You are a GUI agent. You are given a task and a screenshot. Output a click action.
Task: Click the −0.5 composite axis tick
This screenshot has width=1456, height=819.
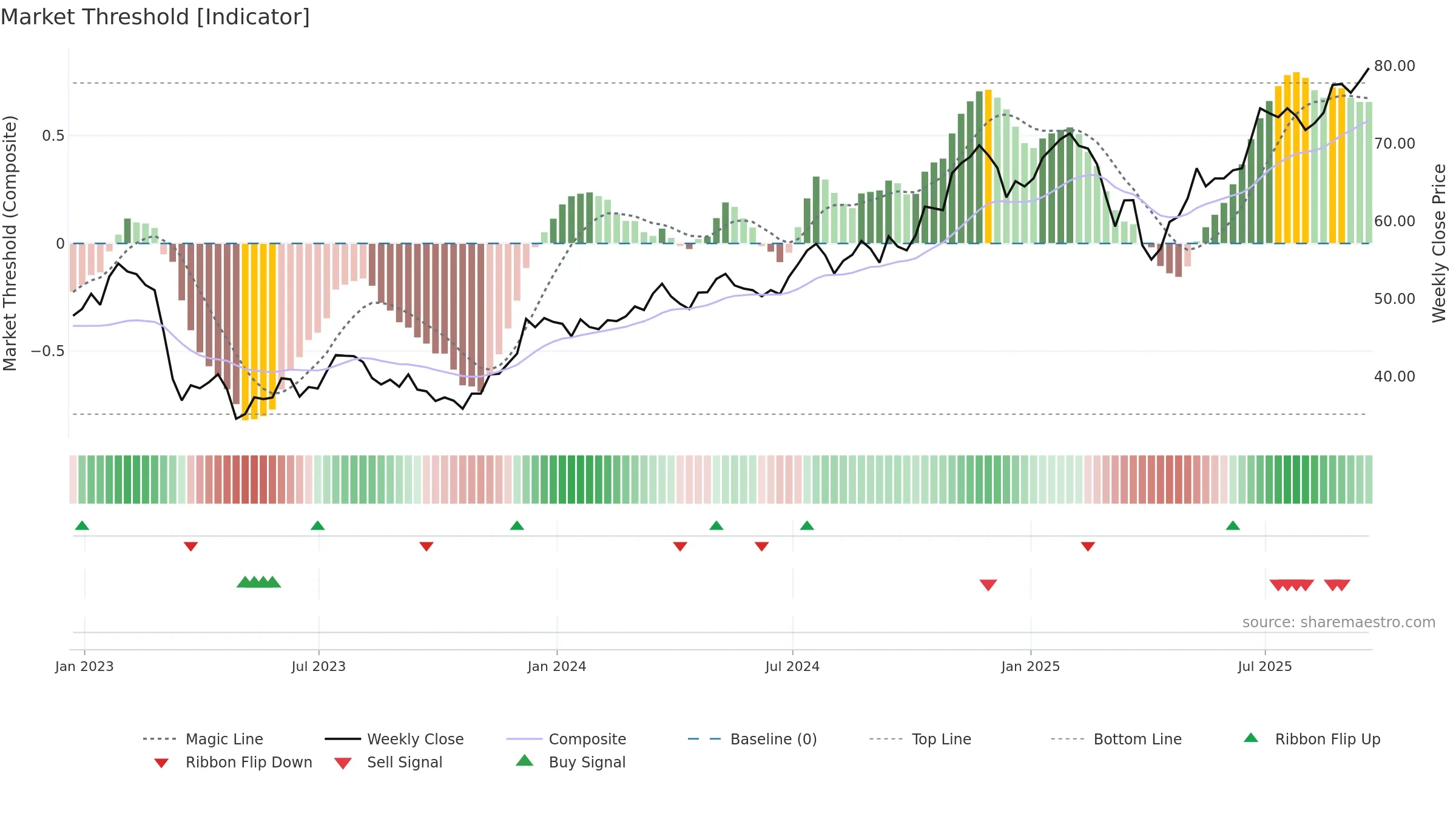click(48, 351)
